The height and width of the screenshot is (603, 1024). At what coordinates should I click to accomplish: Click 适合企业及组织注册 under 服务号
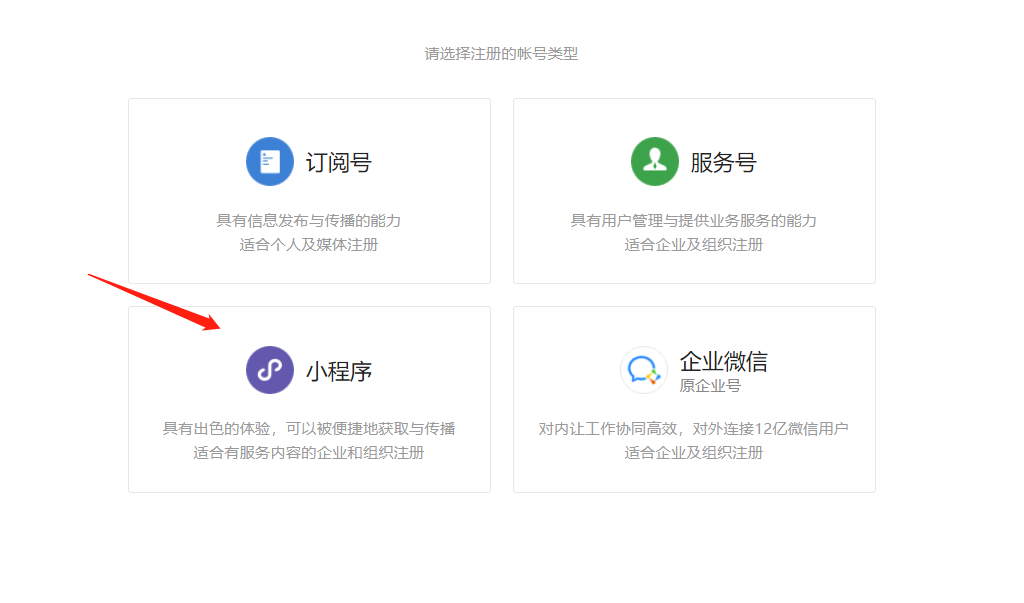[x=694, y=245]
